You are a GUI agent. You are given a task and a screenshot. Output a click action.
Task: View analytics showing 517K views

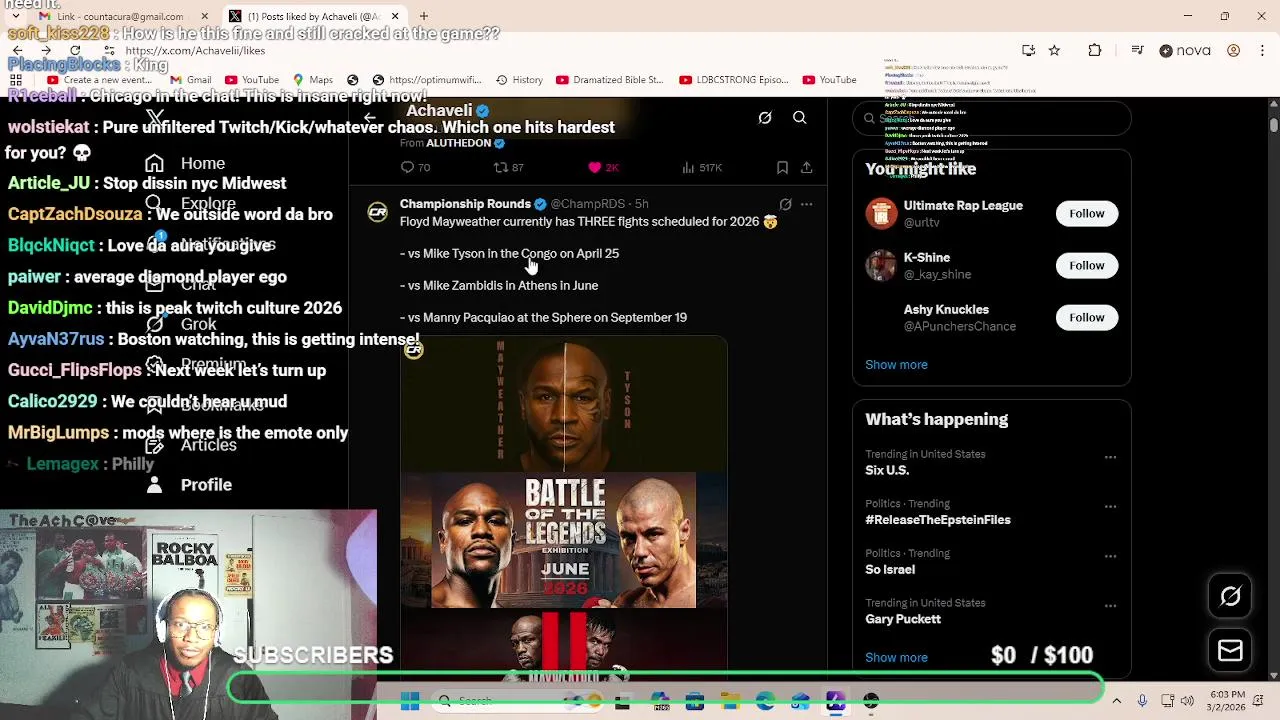point(701,168)
